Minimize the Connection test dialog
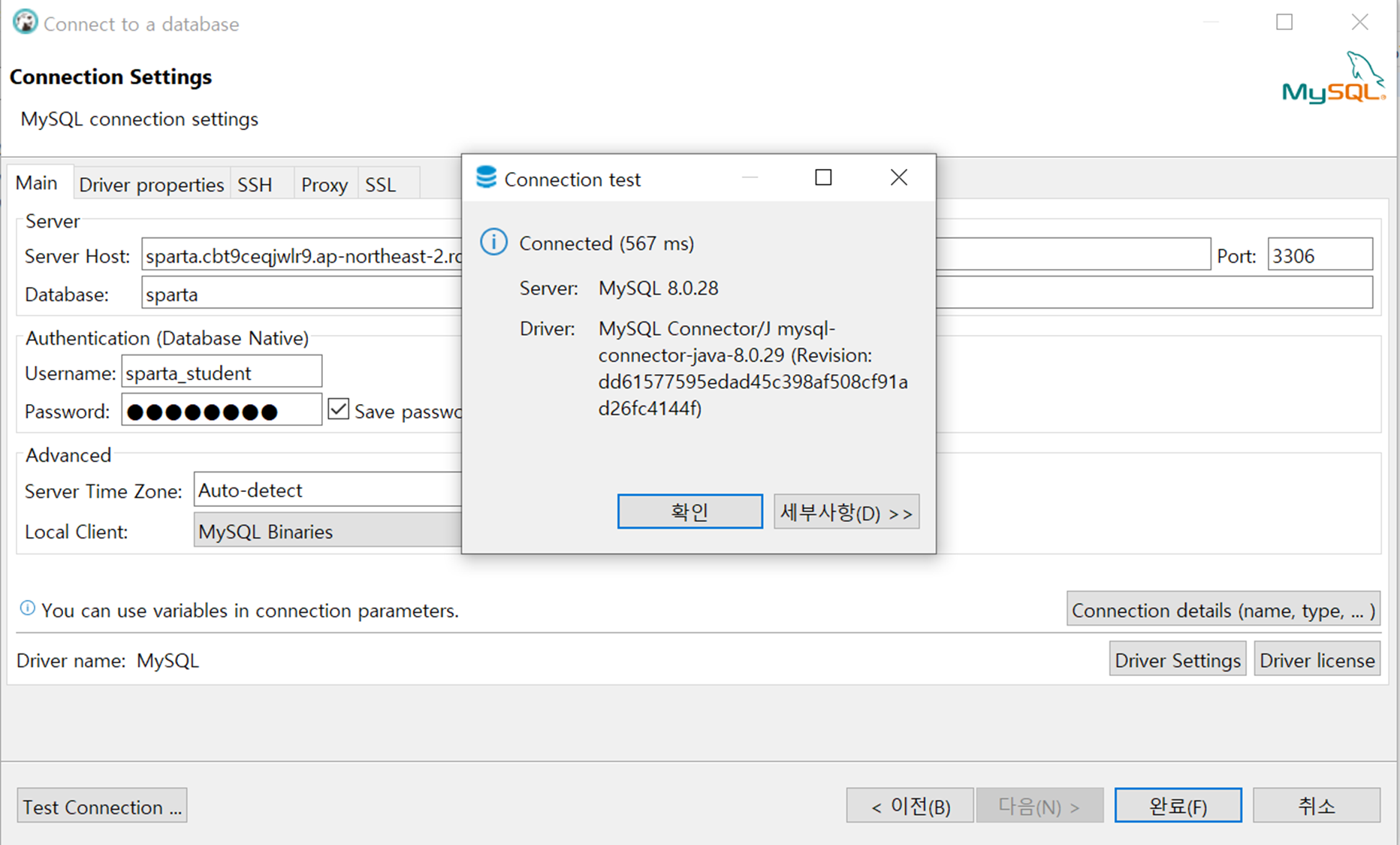1400x845 pixels. tap(750, 177)
